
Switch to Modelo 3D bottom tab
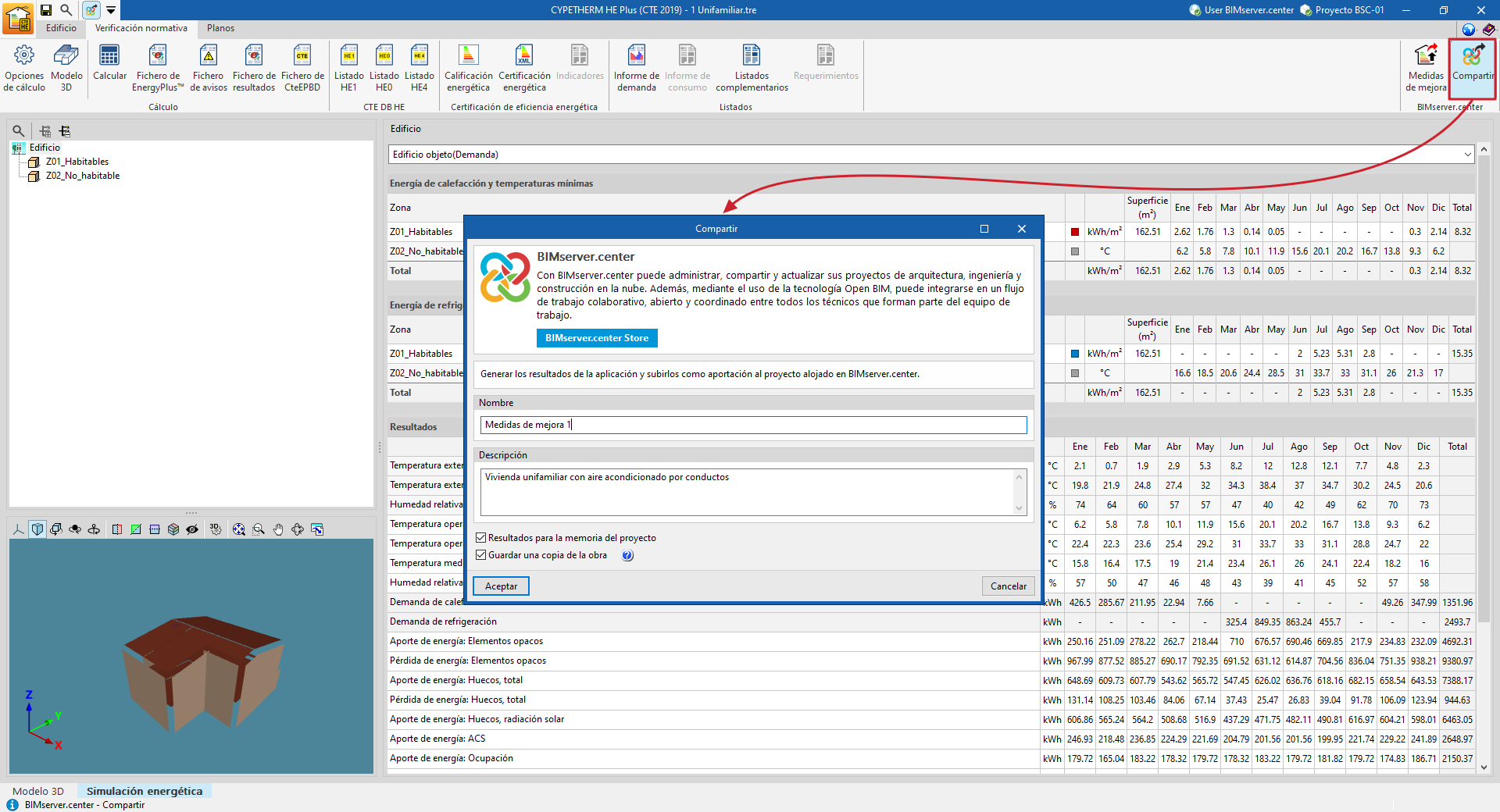[38, 791]
